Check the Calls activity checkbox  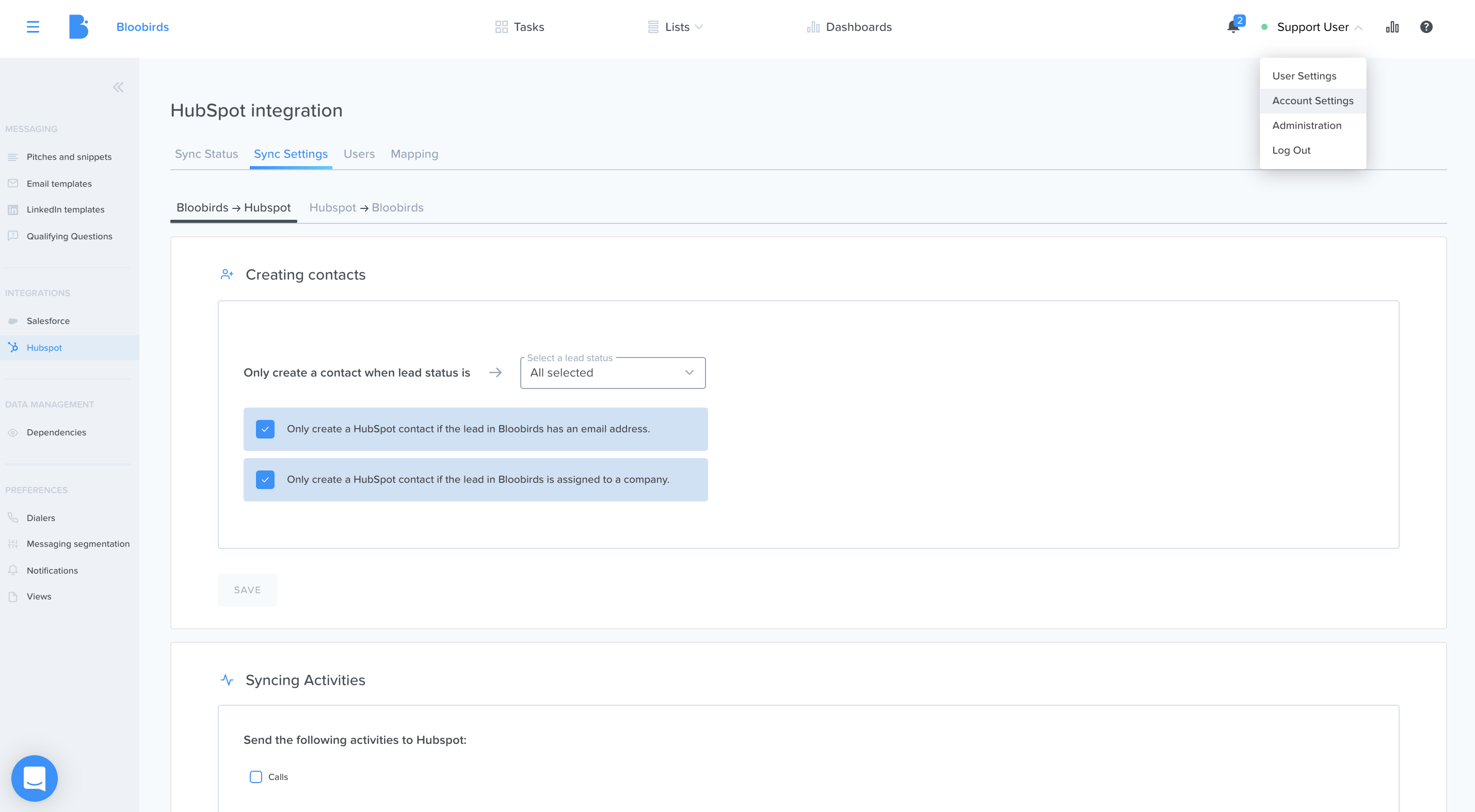(256, 776)
